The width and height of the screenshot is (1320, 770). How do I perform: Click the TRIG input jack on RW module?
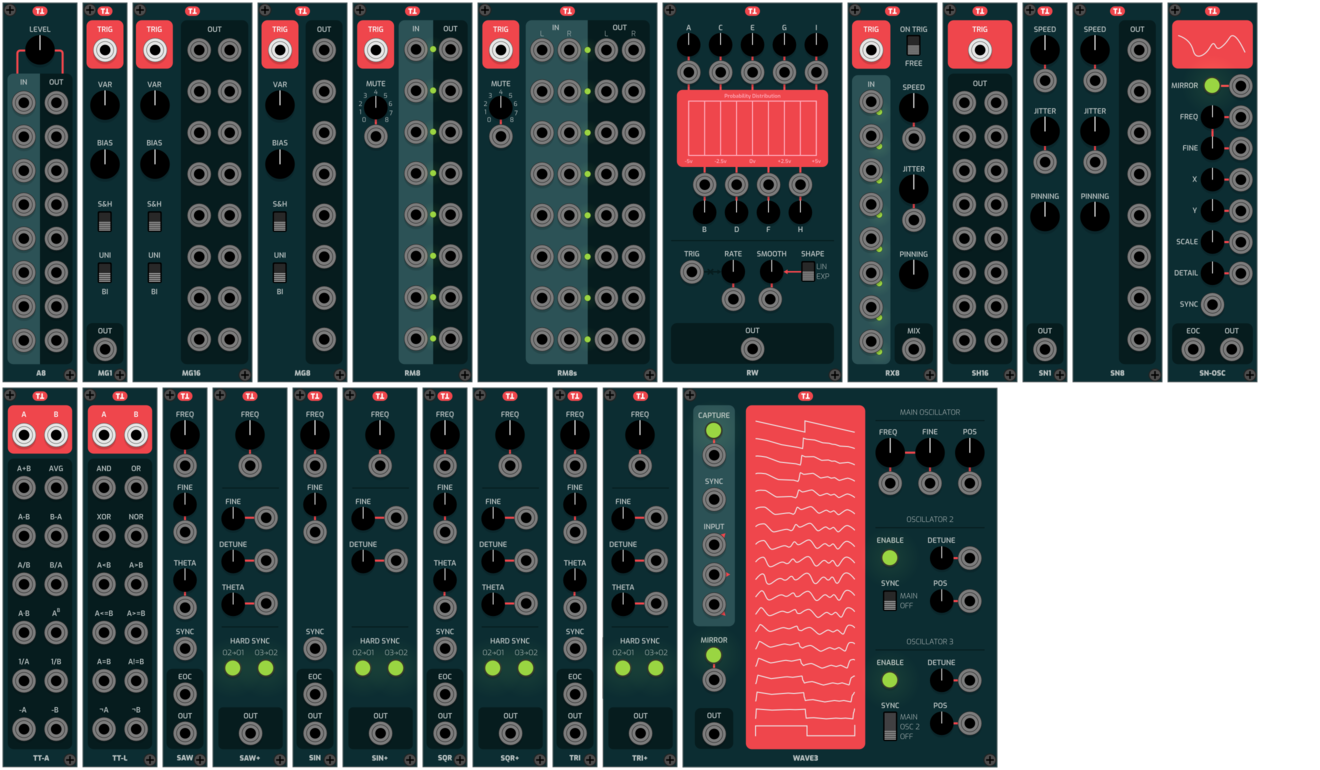[691, 272]
